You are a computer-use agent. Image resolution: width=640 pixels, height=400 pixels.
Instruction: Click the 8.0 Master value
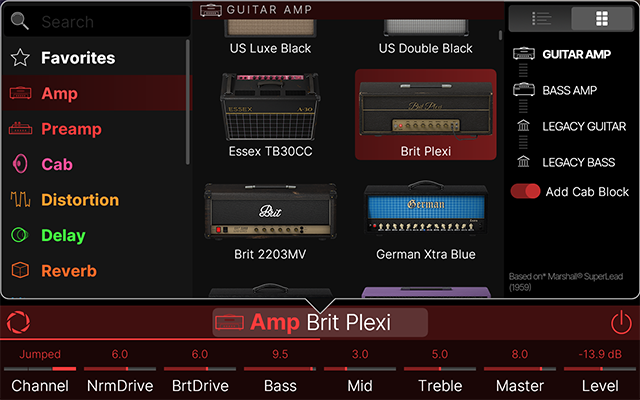520,354
